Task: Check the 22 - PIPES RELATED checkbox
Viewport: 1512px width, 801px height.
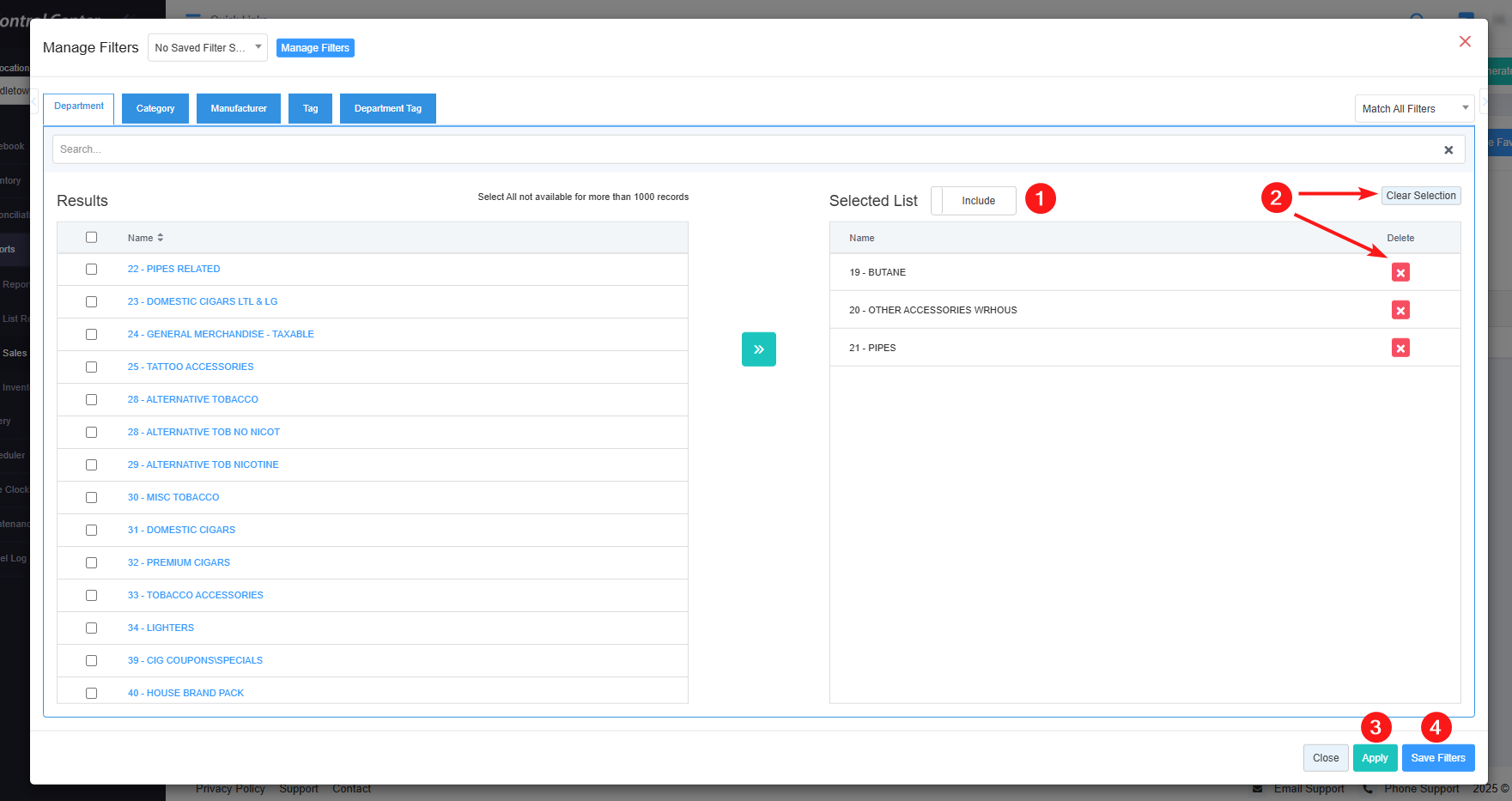Action: pyautogui.click(x=92, y=270)
